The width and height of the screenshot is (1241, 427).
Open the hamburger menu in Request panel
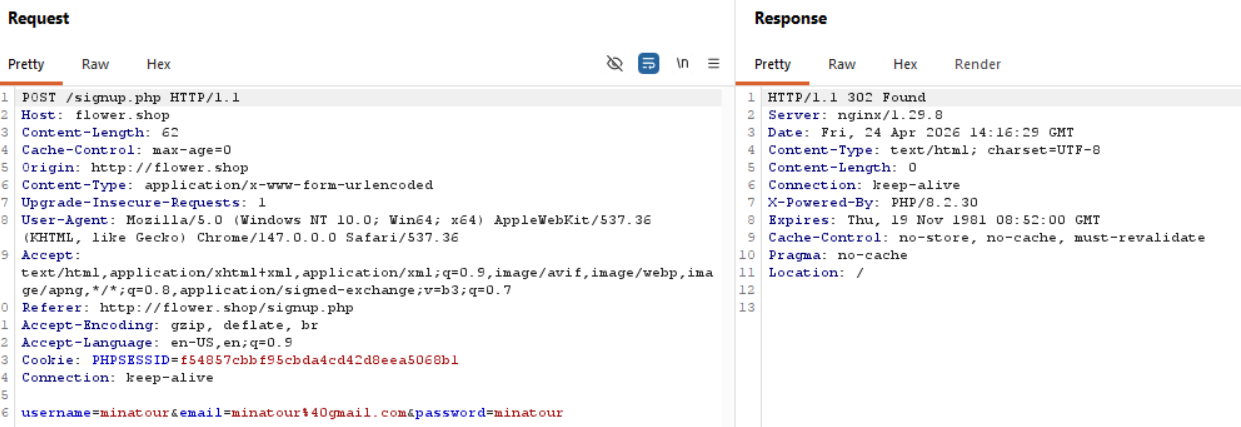coord(713,64)
